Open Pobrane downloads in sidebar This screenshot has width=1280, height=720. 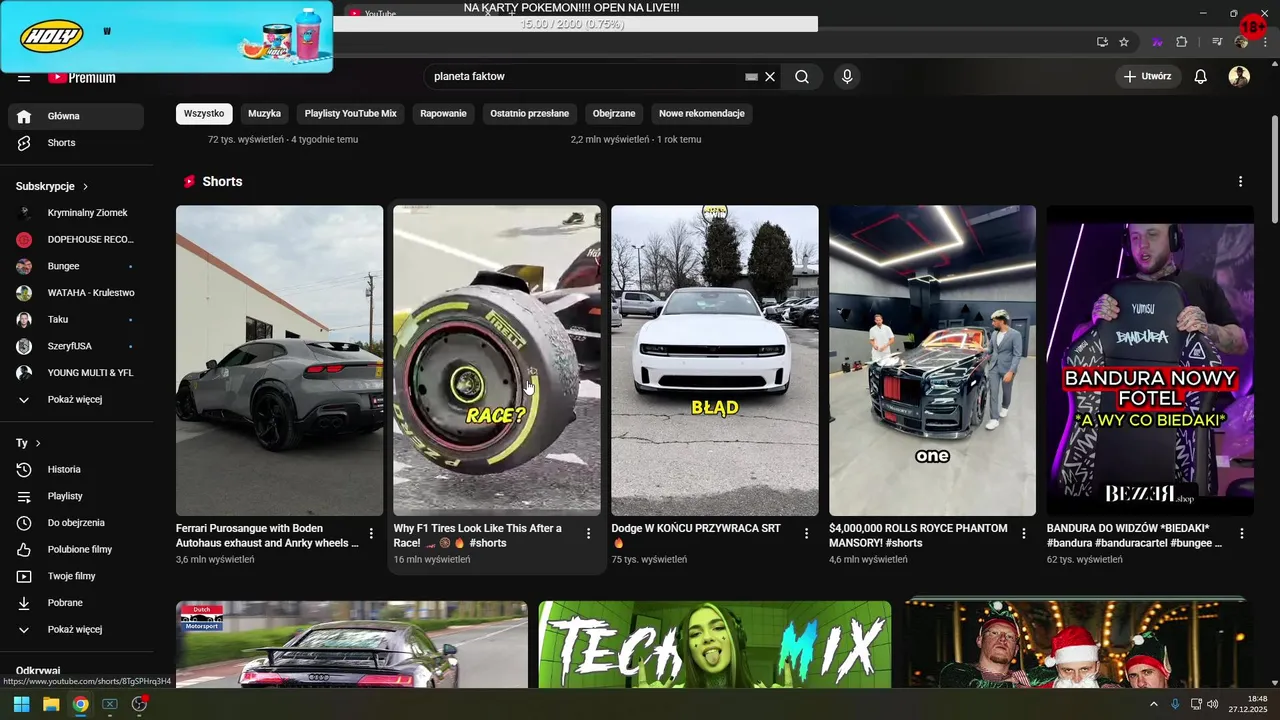[x=76, y=603]
